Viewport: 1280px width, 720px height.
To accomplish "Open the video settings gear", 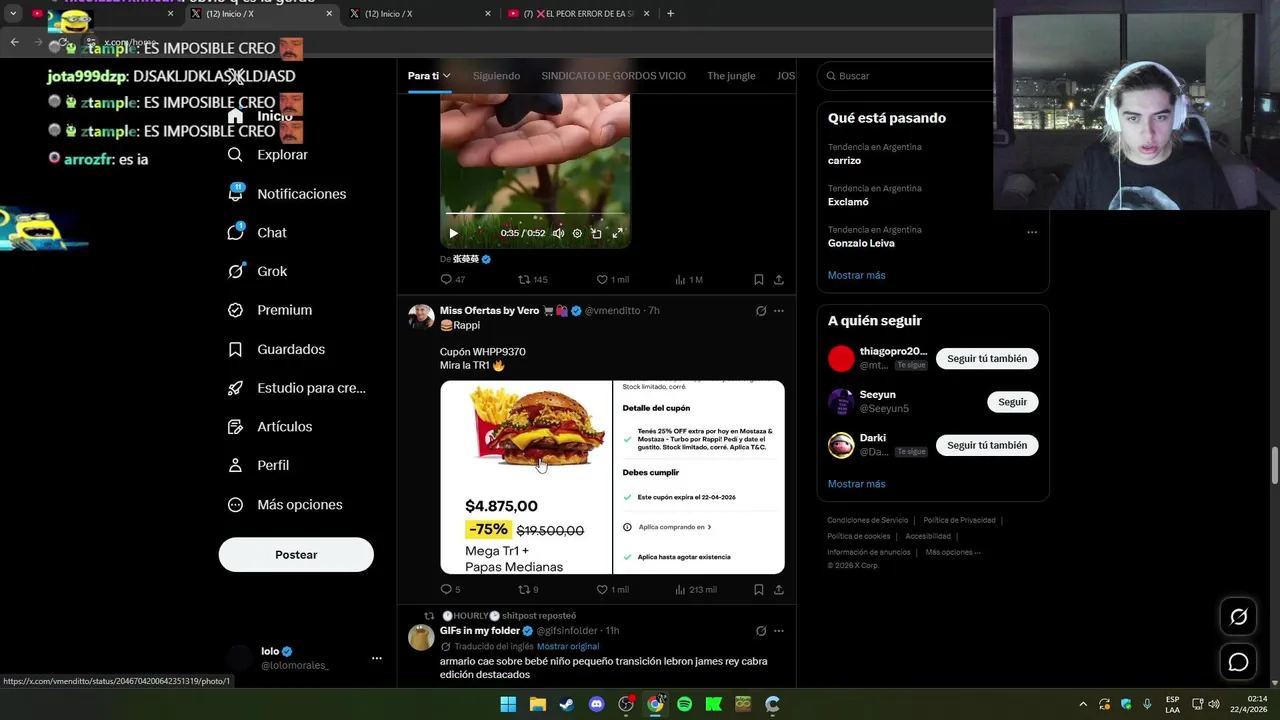I will click(577, 233).
